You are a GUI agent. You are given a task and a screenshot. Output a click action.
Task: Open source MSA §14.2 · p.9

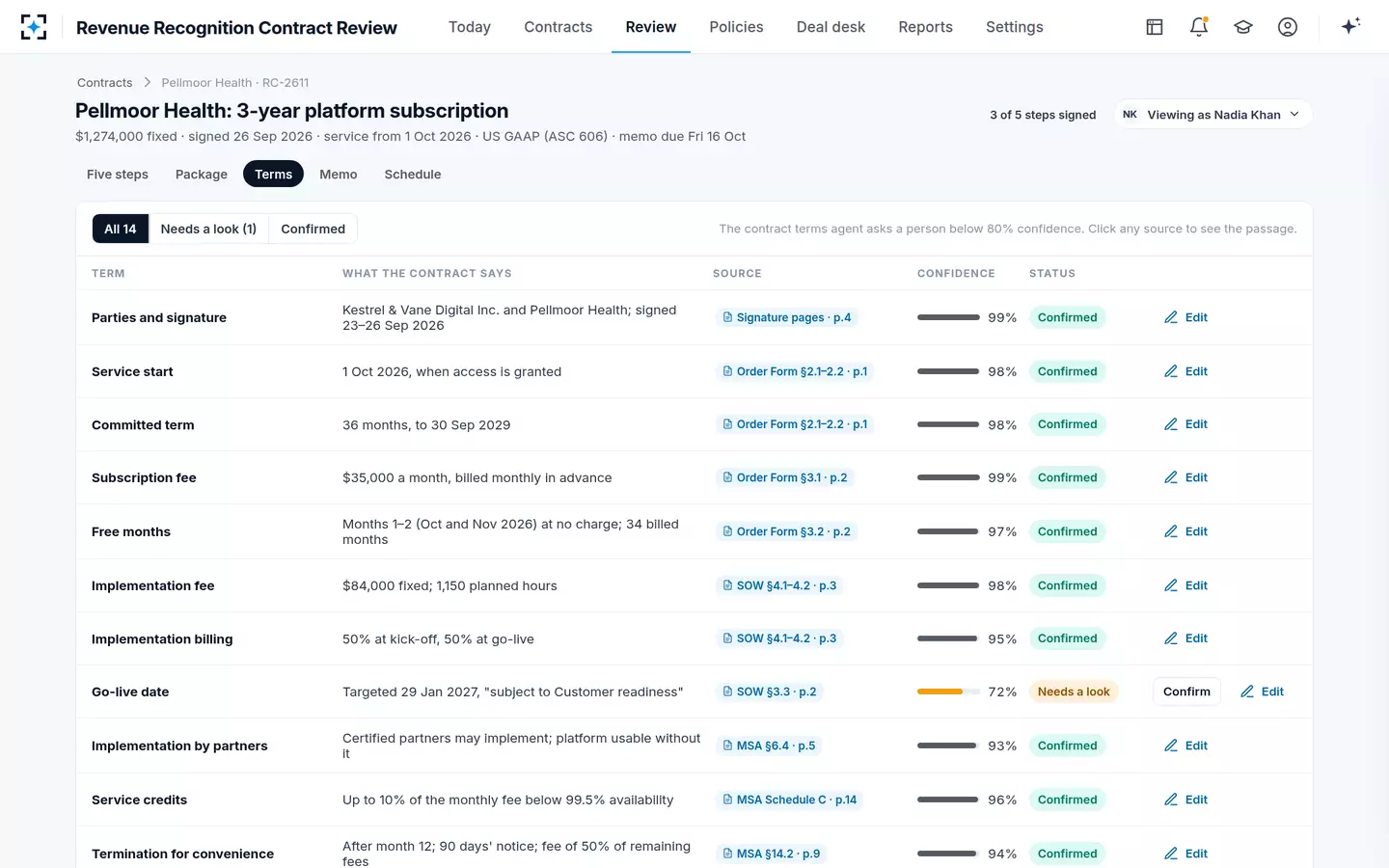(x=772, y=854)
